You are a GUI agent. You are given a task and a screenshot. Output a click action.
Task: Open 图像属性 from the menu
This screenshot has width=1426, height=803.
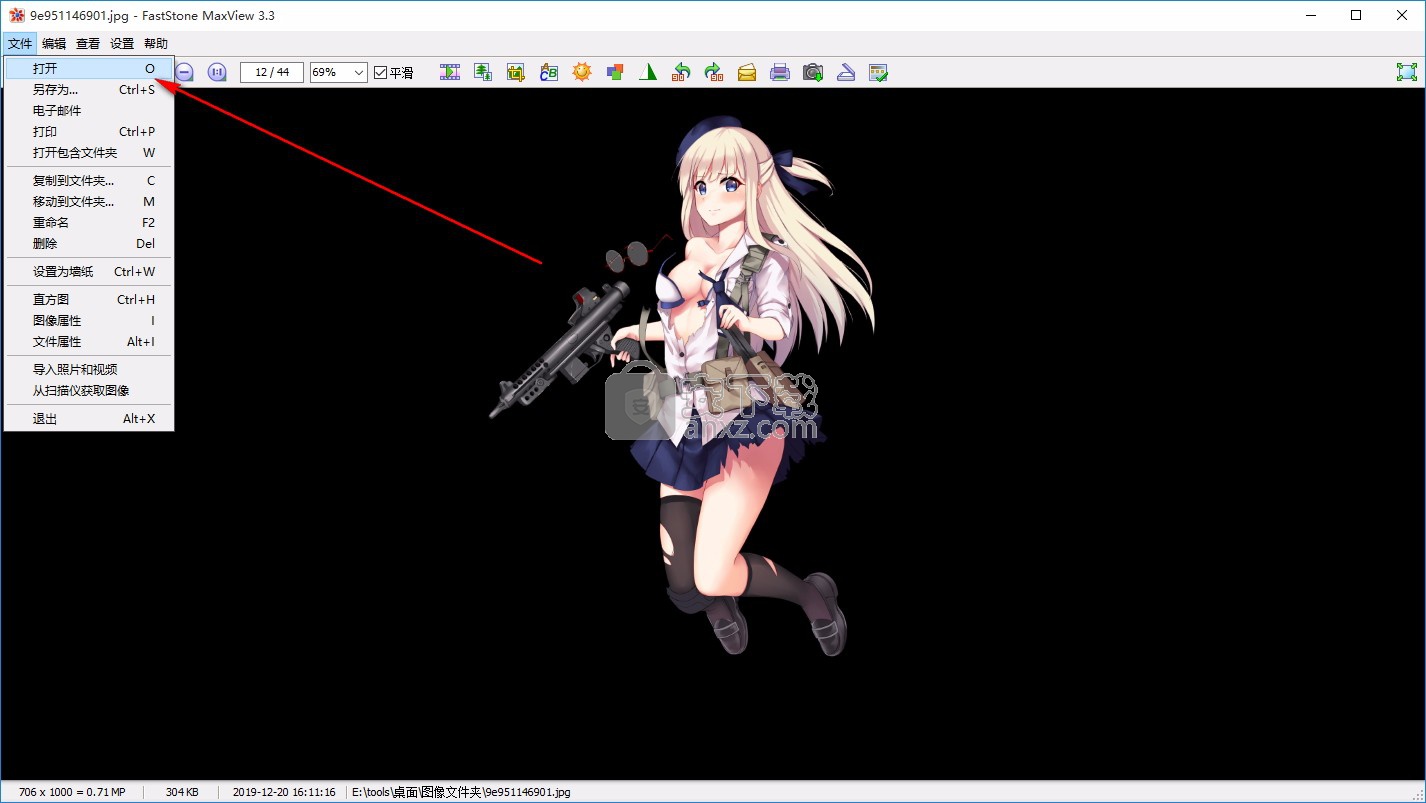(x=89, y=321)
